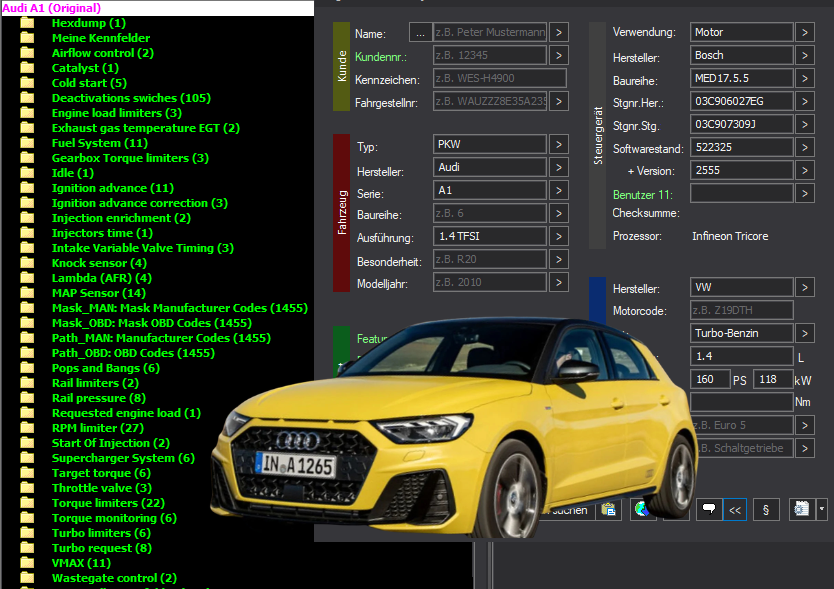
Task: Click folder icon beside Turbo request (8)
Action: [x=27, y=547]
